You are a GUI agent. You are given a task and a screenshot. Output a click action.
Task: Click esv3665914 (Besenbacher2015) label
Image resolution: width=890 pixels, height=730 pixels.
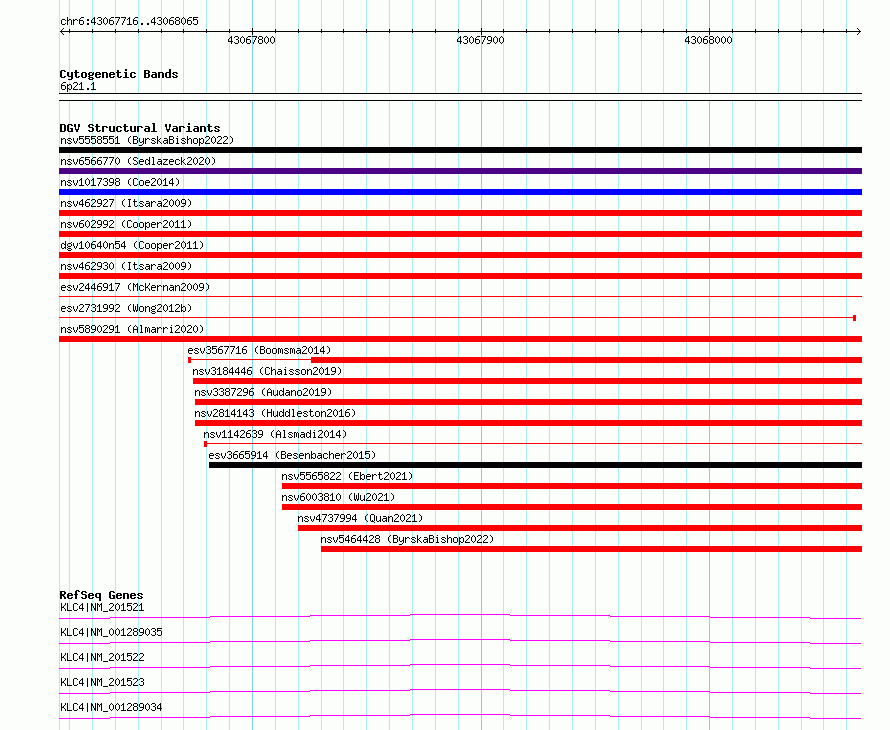tap(292, 455)
